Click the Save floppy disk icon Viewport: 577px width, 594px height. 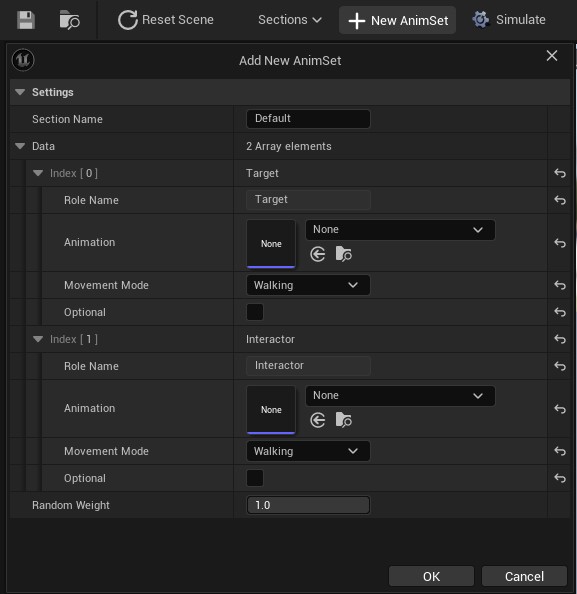pyautogui.click(x=26, y=20)
